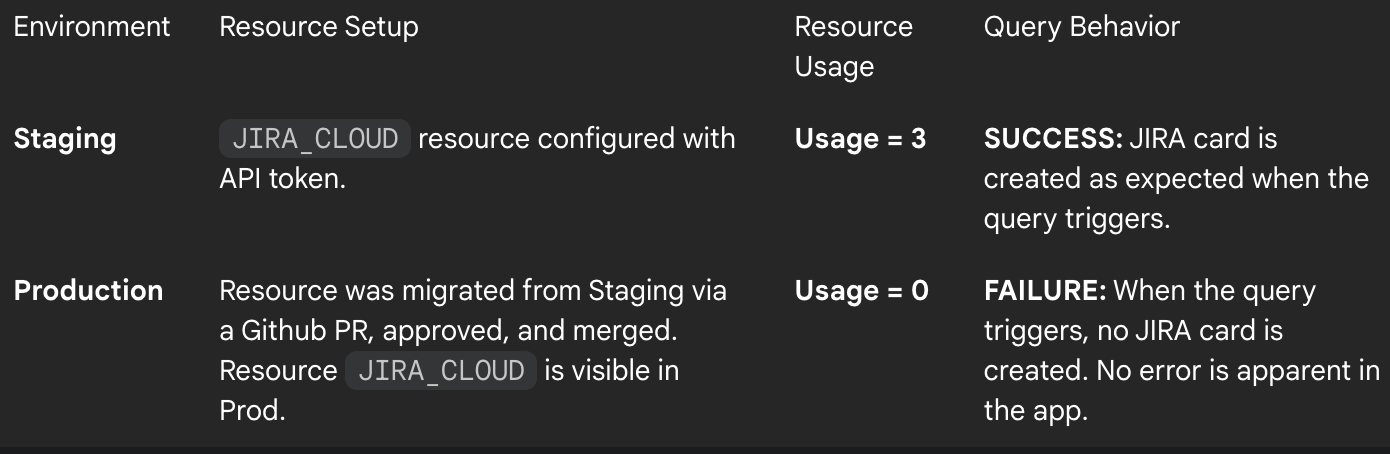
Task: Click "the app." at end of failure description
Action: point(1035,411)
